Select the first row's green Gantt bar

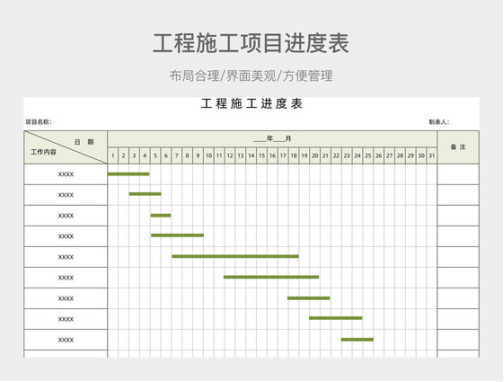[x=128, y=174]
